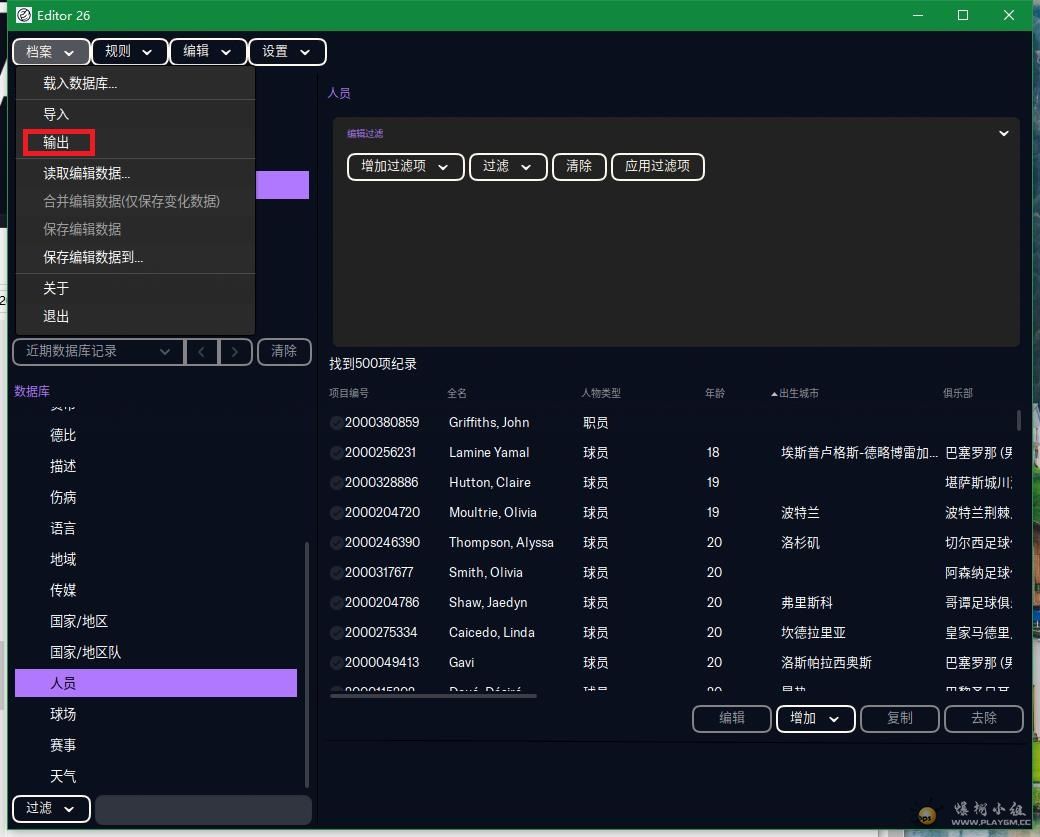Select the row circle for Gavi
1040x837 pixels.
click(336, 663)
